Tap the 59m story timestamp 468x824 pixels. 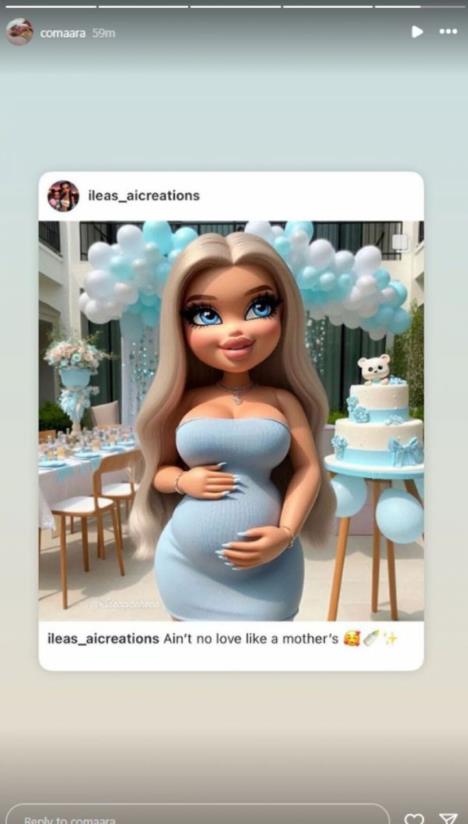(x=103, y=33)
